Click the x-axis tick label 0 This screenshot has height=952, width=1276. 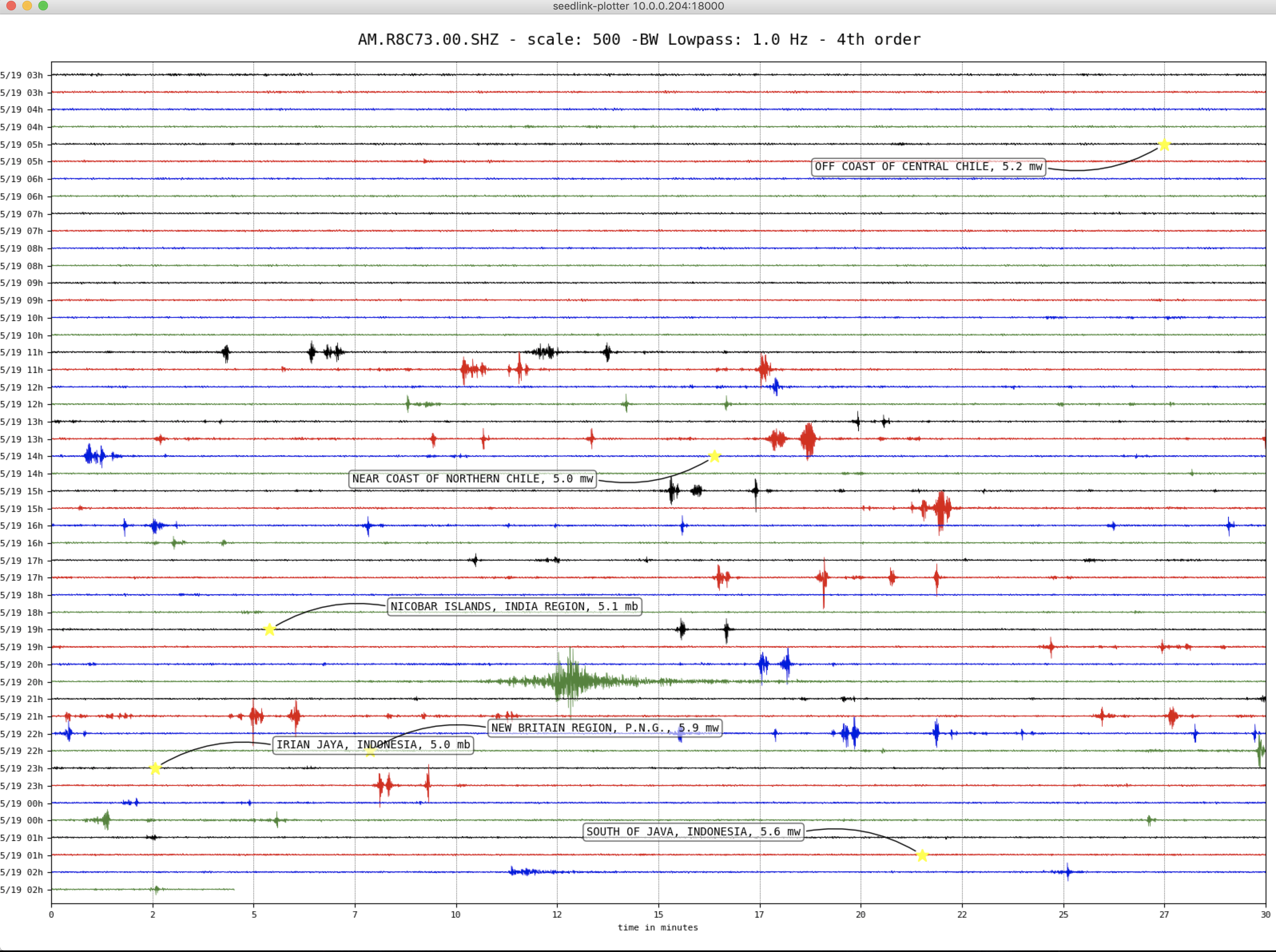pos(51,914)
